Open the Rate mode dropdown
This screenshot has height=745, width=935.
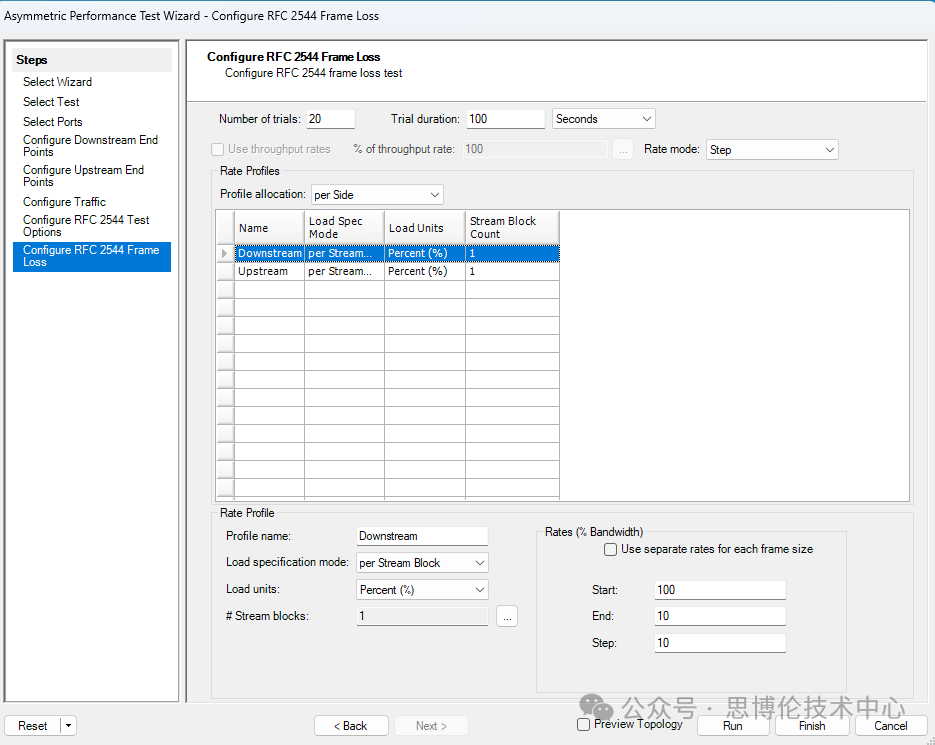pyautogui.click(x=771, y=150)
